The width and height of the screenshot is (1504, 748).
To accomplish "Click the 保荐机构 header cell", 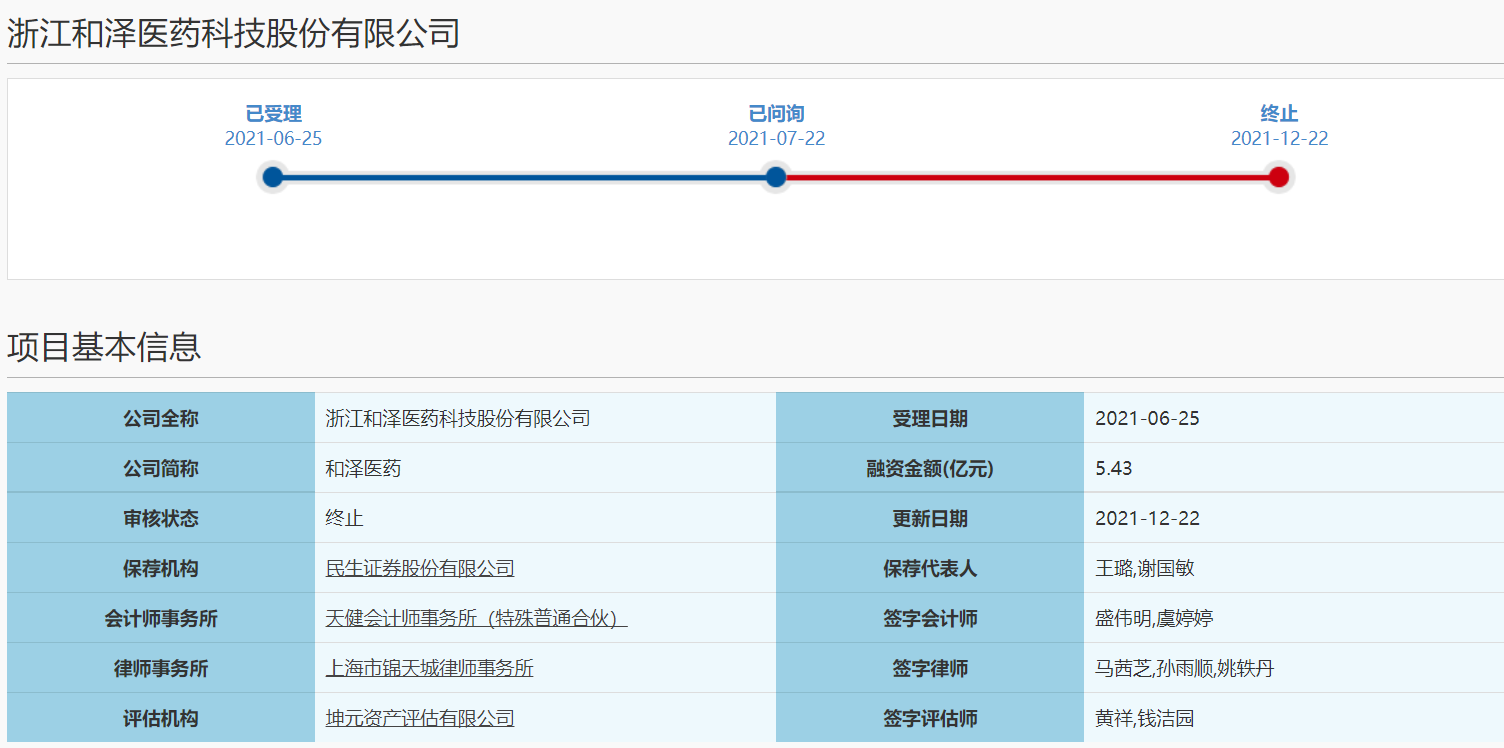I will [161, 568].
